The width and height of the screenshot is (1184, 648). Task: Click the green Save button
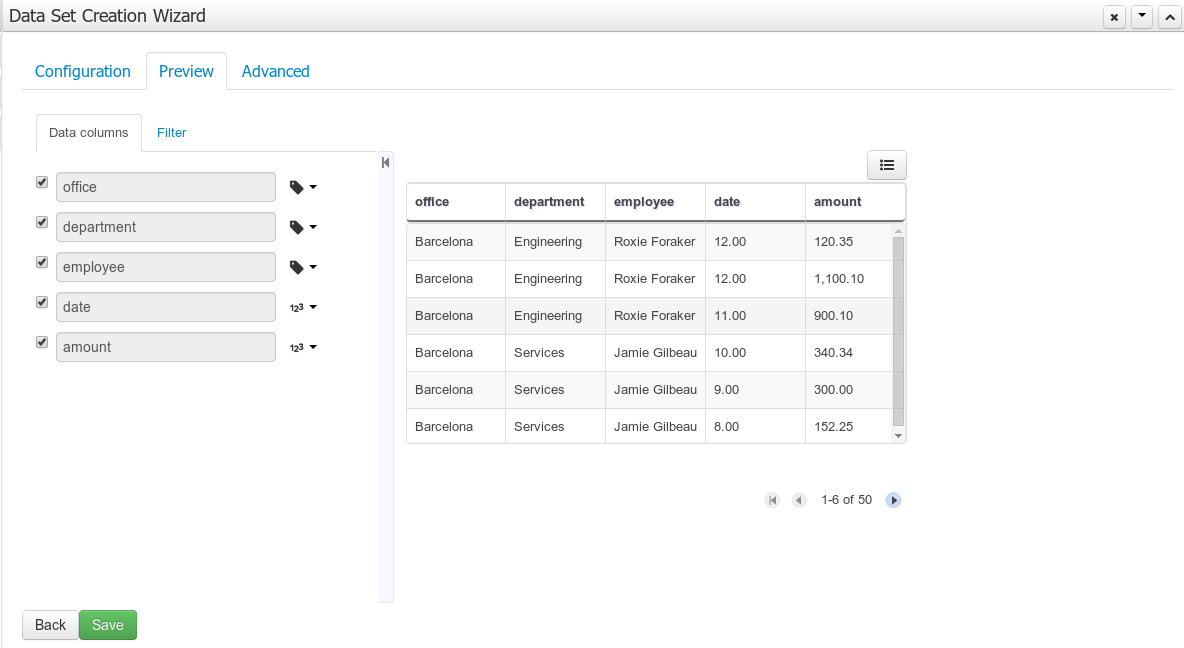point(108,625)
